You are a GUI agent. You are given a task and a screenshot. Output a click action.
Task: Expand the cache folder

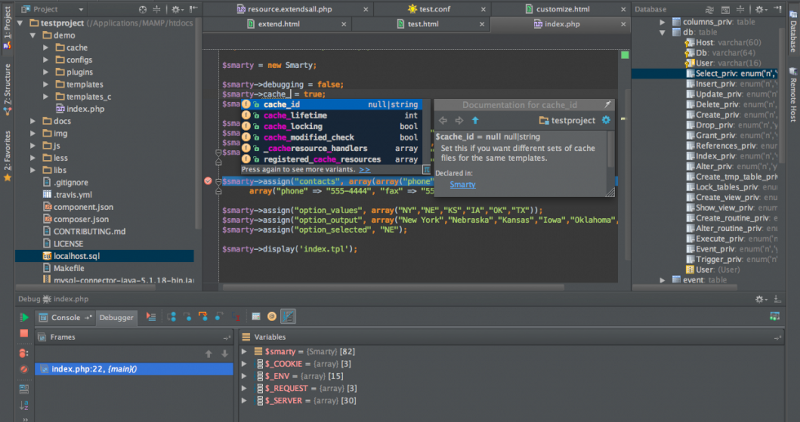coord(45,47)
